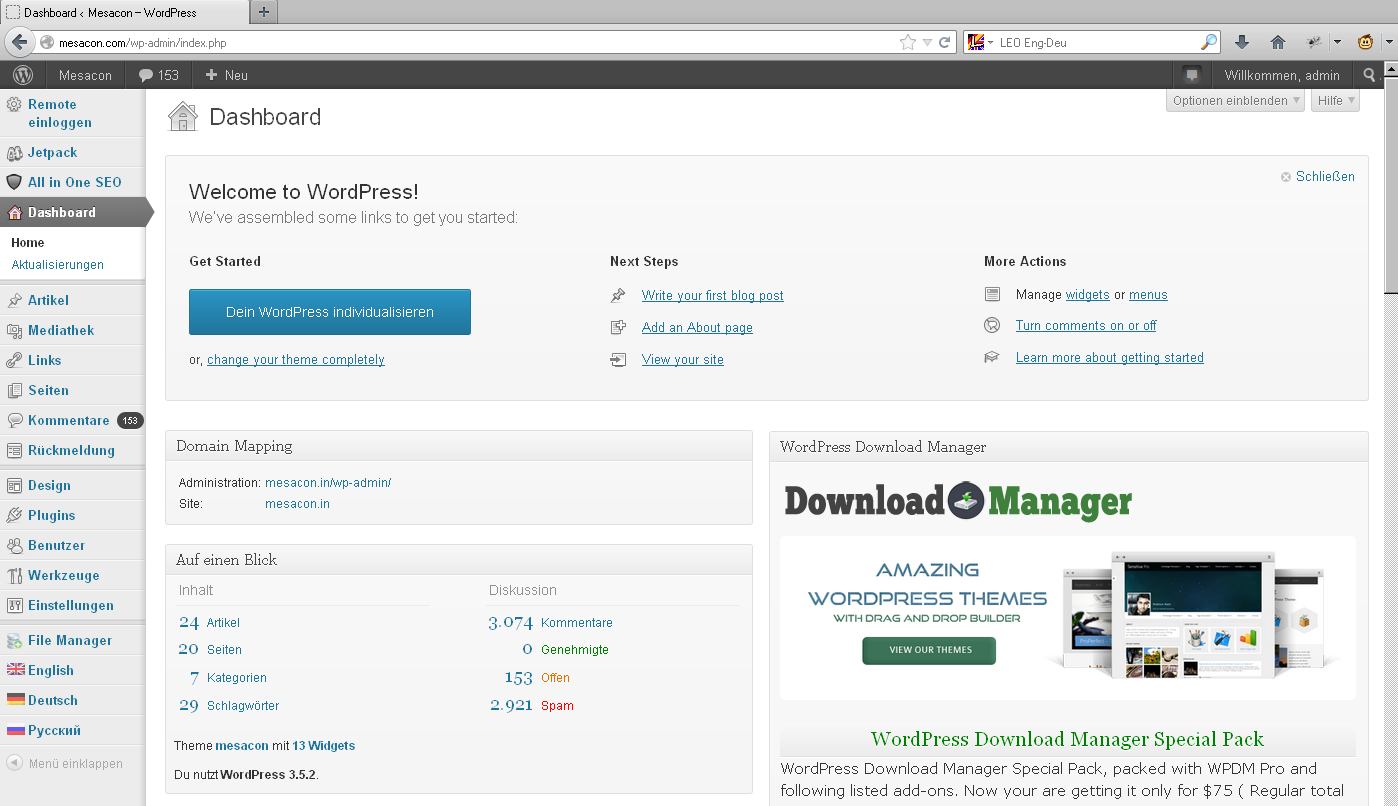Open Einstellungen menu in sidebar

tap(72, 605)
